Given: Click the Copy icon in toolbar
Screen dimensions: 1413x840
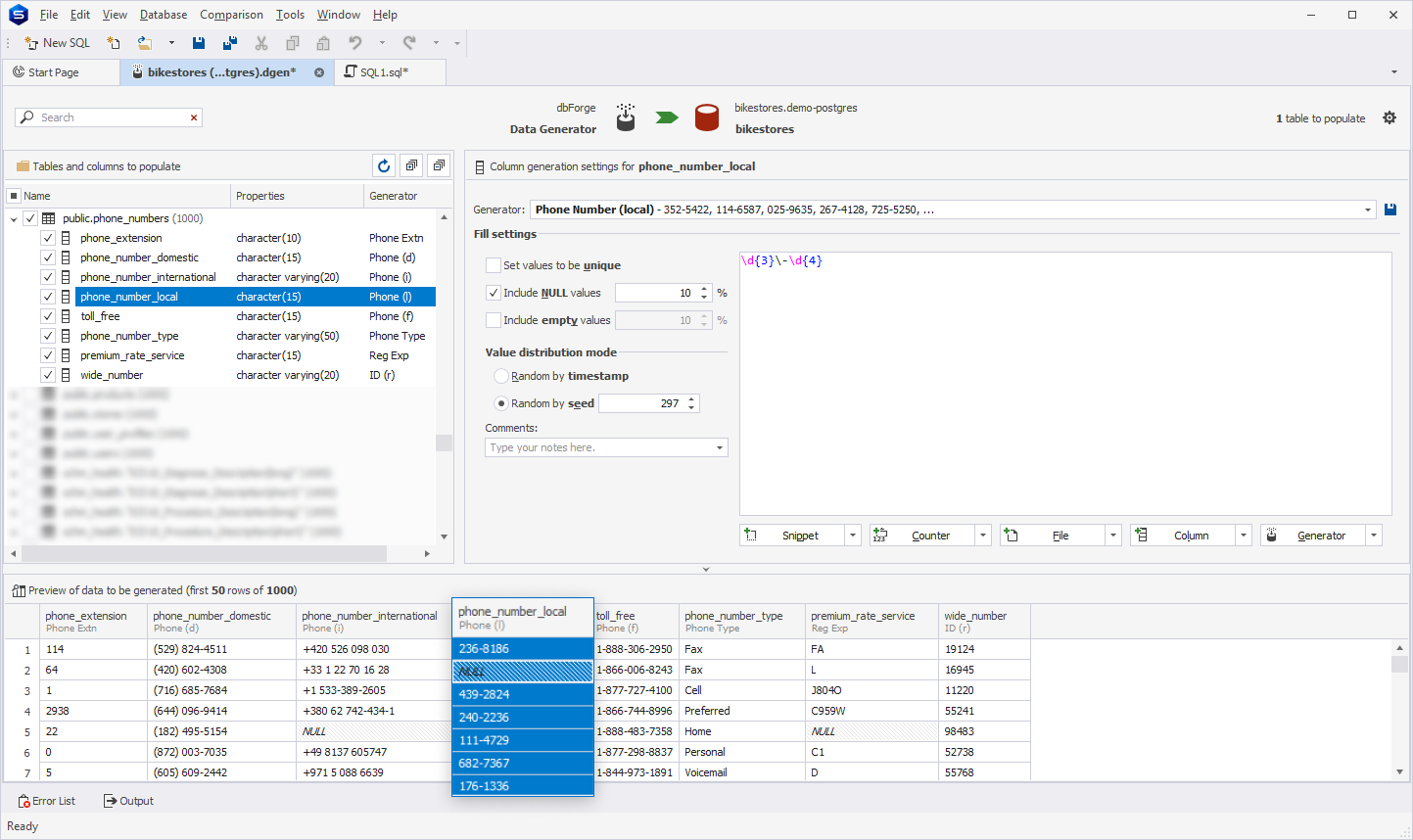Looking at the screenshot, I should click(292, 43).
